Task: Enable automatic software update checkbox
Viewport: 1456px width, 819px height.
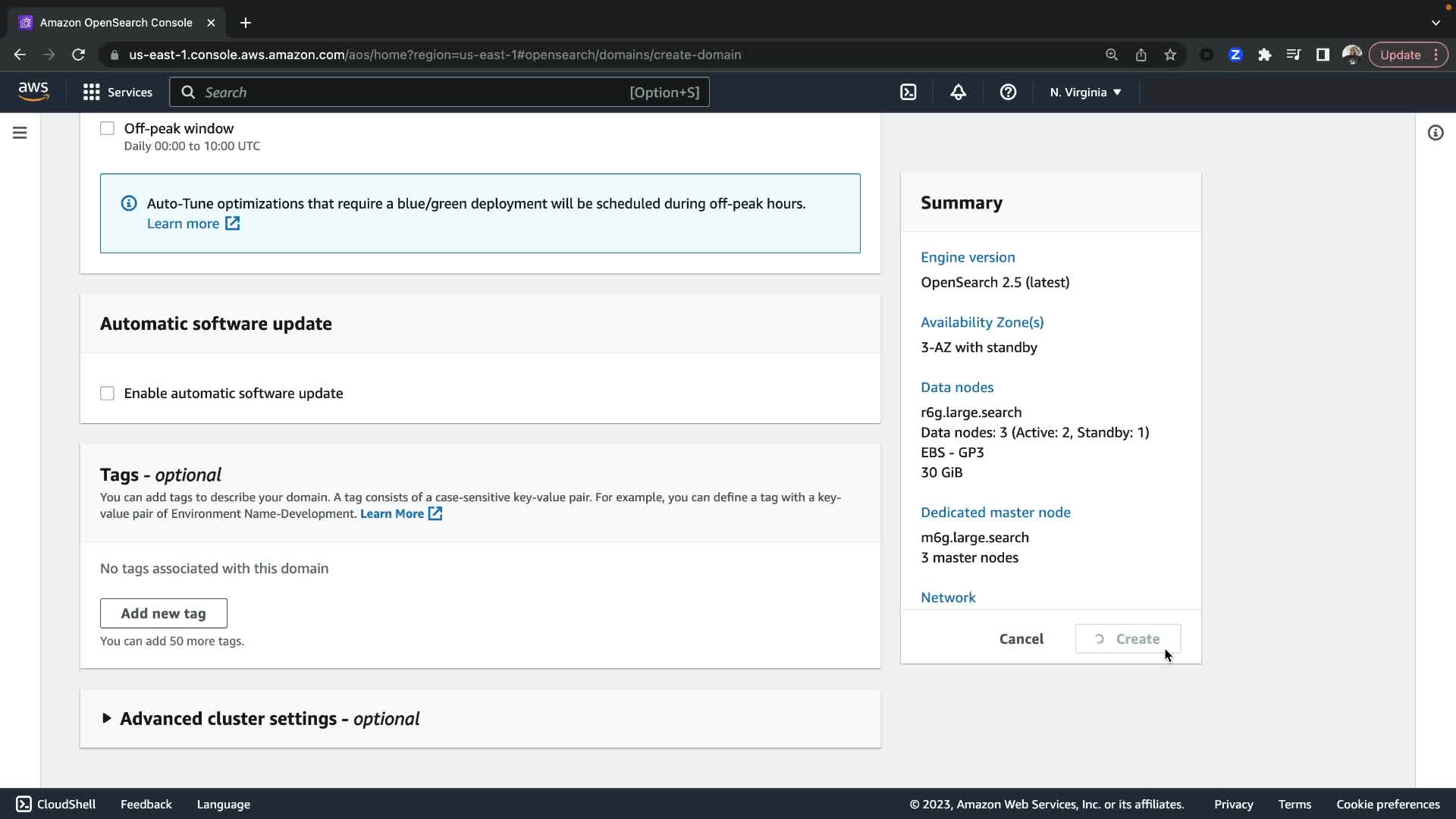Action: pyautogui.click(x=107, y=394)
